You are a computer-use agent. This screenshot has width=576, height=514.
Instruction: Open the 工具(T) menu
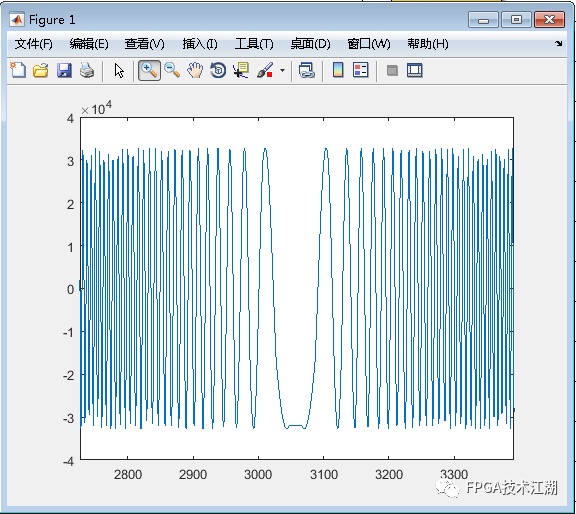click(254, 44)
